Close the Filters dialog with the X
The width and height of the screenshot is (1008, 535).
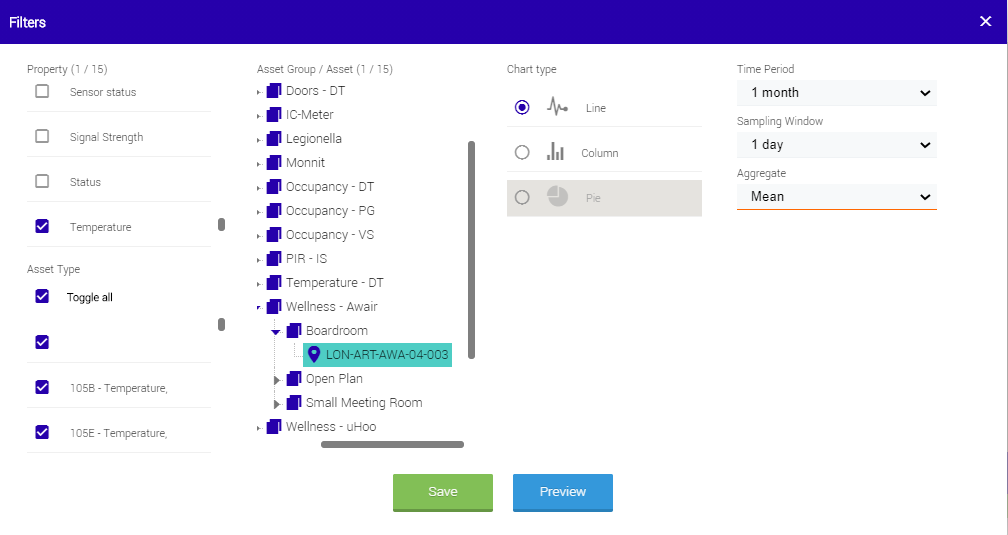(986, 22)
